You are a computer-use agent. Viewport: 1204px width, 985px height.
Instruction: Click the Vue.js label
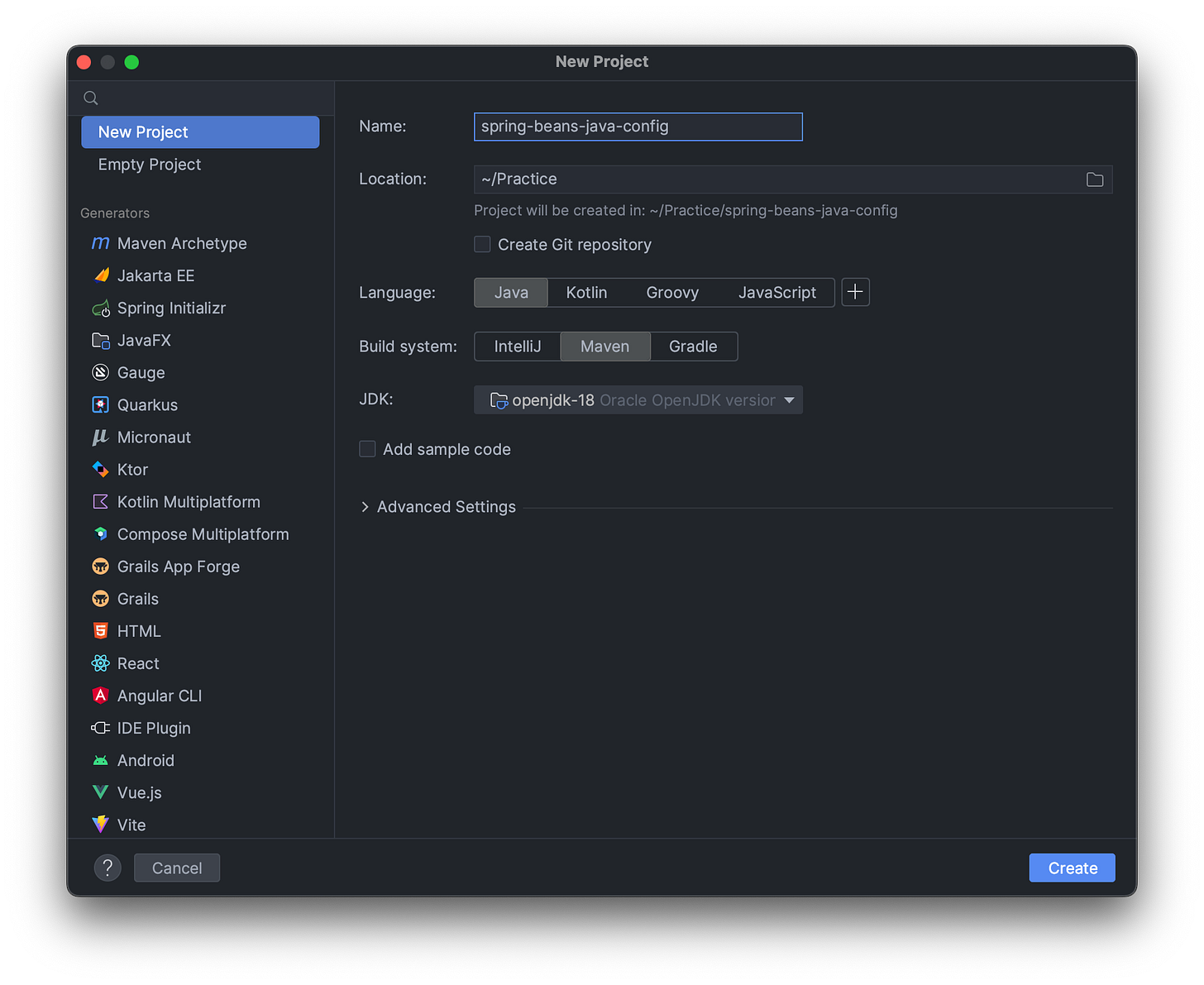click(x=140, y=792)
